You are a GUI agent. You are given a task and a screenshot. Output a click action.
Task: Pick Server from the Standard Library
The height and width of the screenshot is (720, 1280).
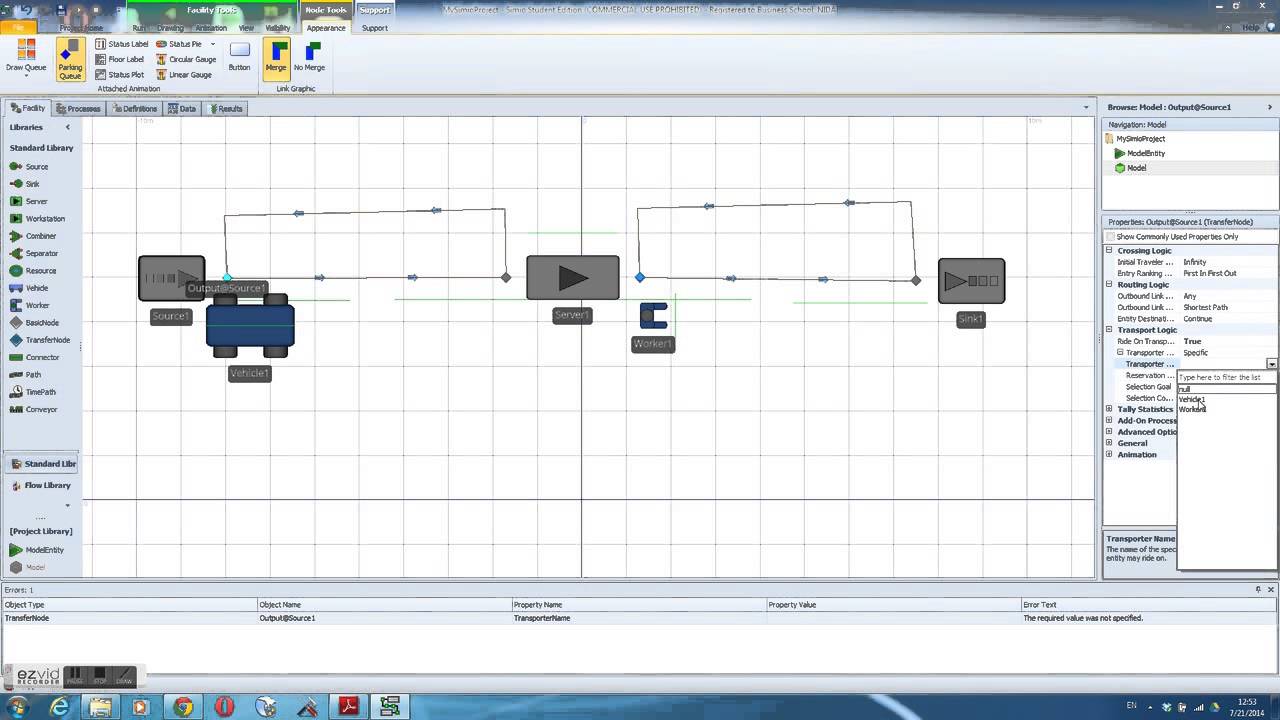(29, 201)
